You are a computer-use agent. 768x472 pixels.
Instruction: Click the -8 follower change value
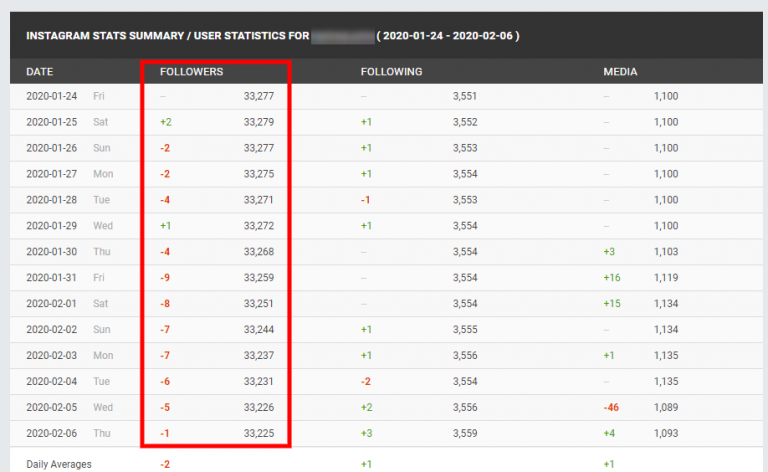165,304
